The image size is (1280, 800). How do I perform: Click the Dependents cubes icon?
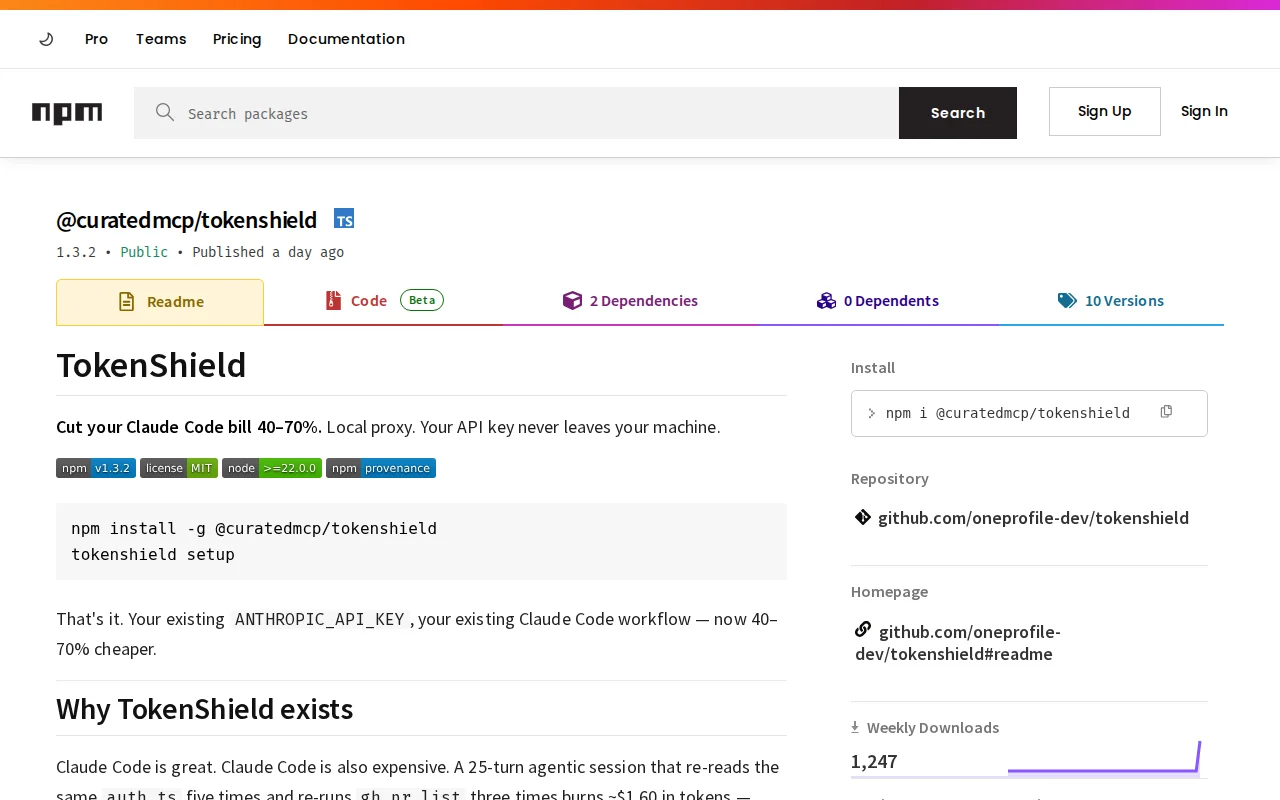pyautogui.click(x=826, y=301)
